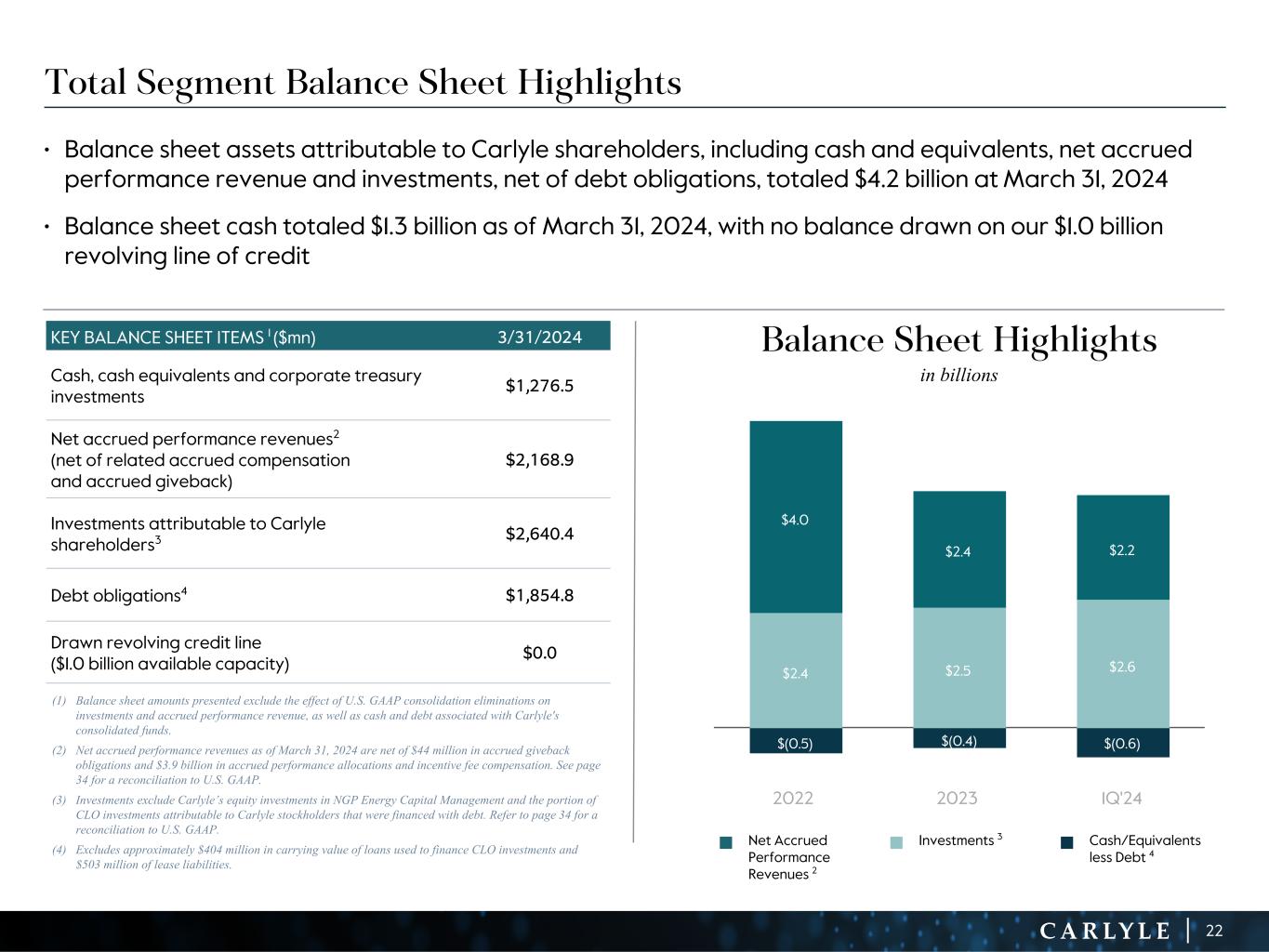The height and width of the screenshot is (952, 1269).
Task: Select the $4.0 bar segment for 2022
Action: pos(795,517)
